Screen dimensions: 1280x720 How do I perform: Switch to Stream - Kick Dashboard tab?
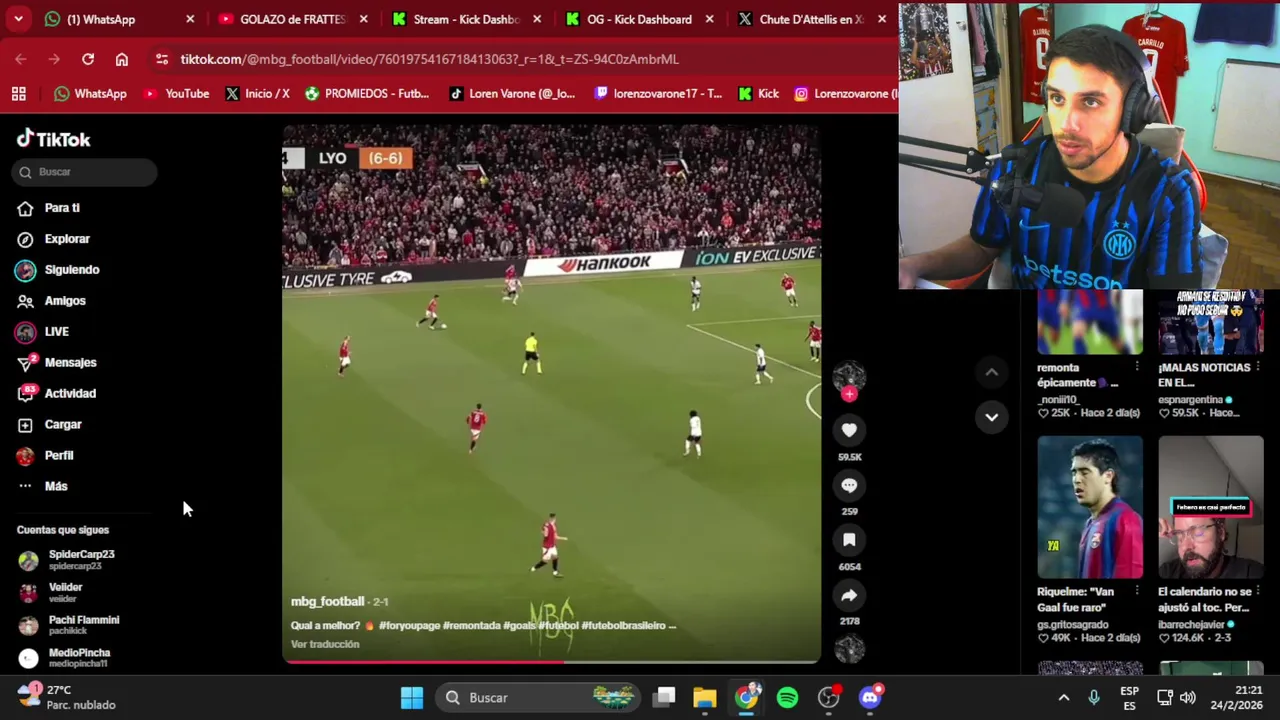[465, 19]
